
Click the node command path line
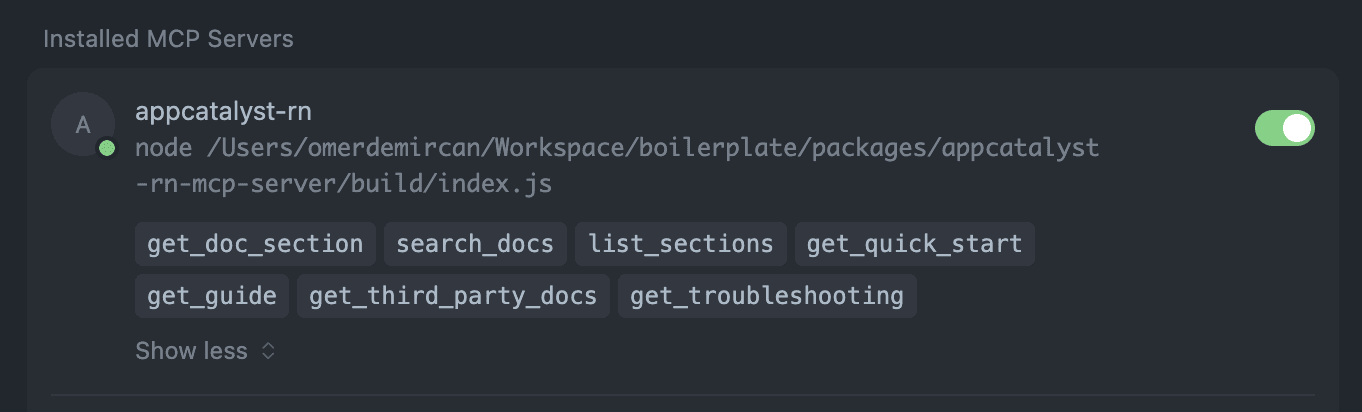(617, 148)
